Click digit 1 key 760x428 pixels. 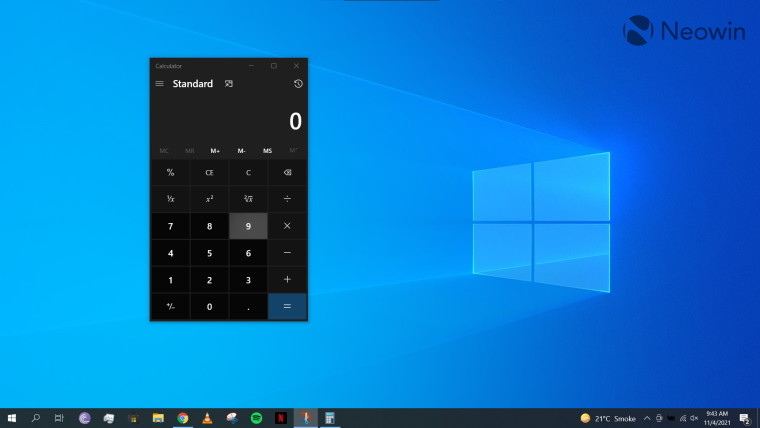click(171, 280)
